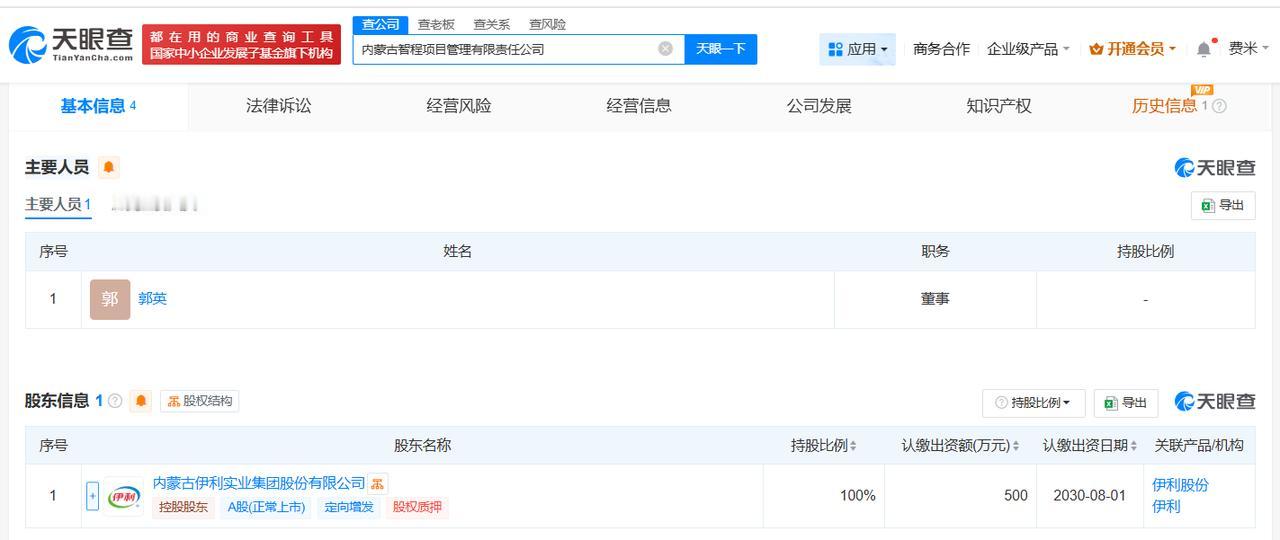The width and height of the screenshot is (1280, 540).
Task: Switch to the 经营信息 tab
Action: [x=639, y=106]
